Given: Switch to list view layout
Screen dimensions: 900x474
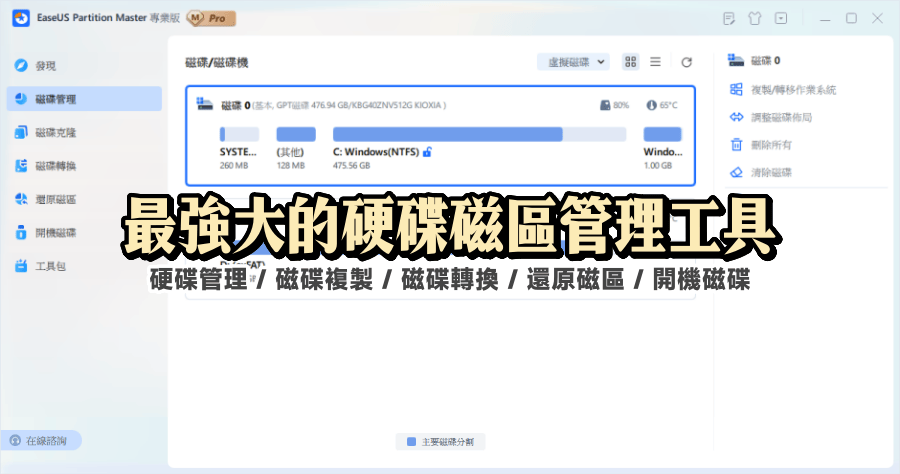Looking at the screenshot, I should coord(655,62).
